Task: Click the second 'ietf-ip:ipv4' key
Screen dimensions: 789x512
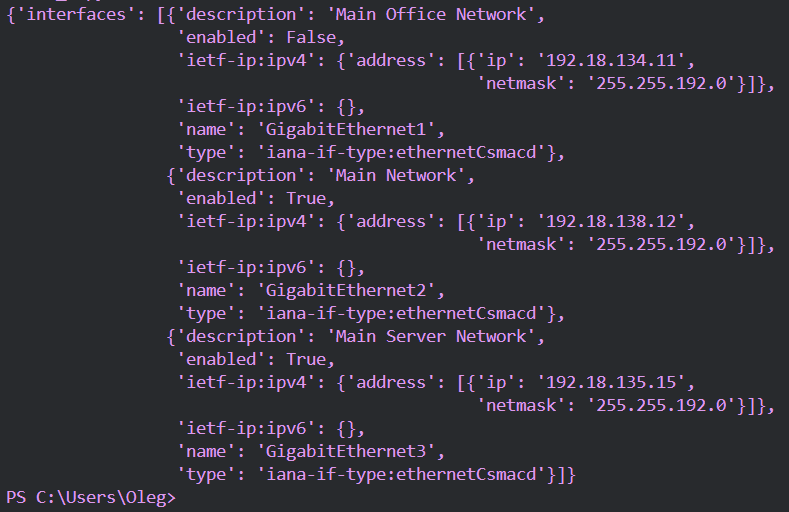Action: [247, 222]
